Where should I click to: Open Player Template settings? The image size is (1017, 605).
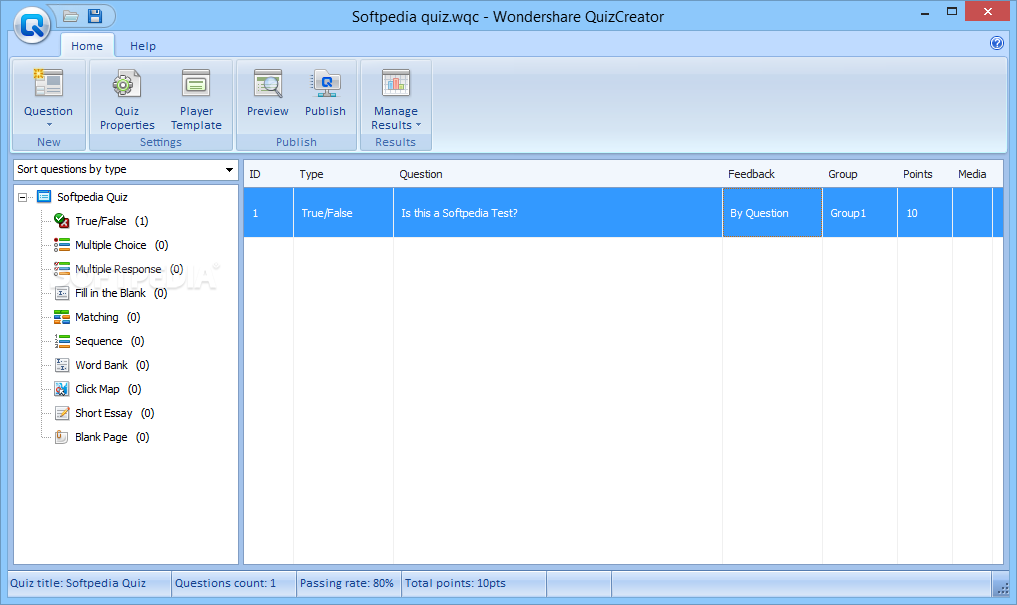(196, 99)
